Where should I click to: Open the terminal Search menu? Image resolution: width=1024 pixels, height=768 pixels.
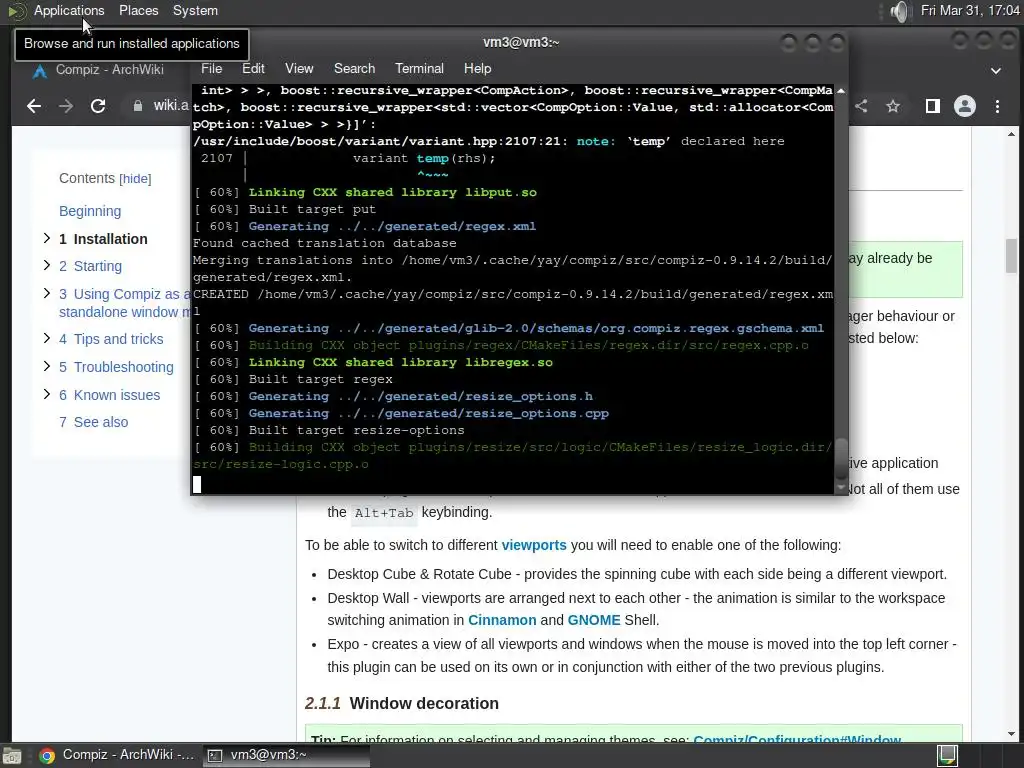click(355, 69)
